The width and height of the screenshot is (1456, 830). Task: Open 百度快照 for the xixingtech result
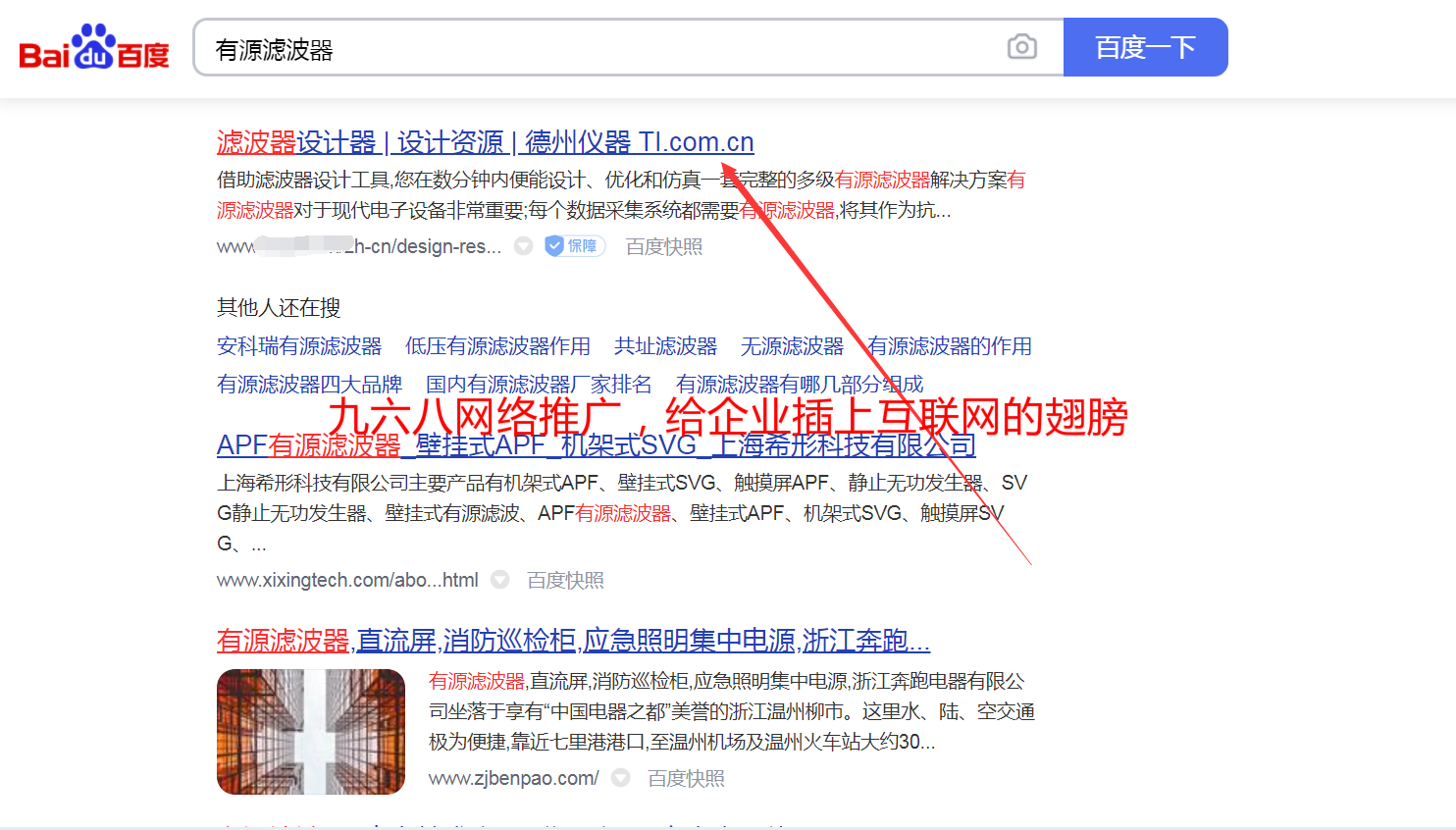point(565,580)
